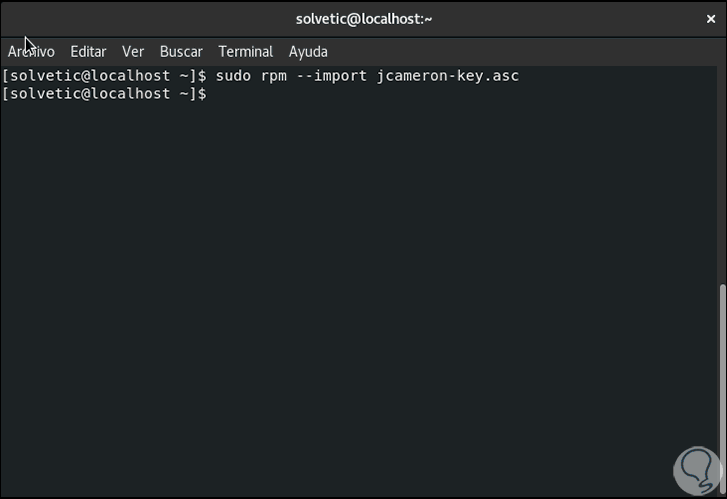
Task: Click the word sudo in the command
Action: tap(232, 75)
